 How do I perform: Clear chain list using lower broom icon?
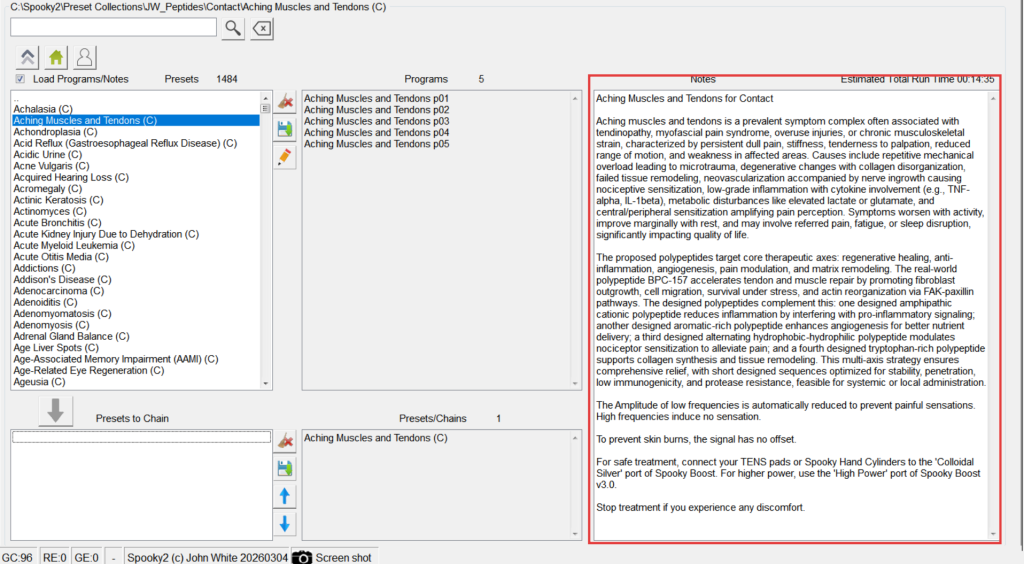pyautogui.click(x=285, y=441)
